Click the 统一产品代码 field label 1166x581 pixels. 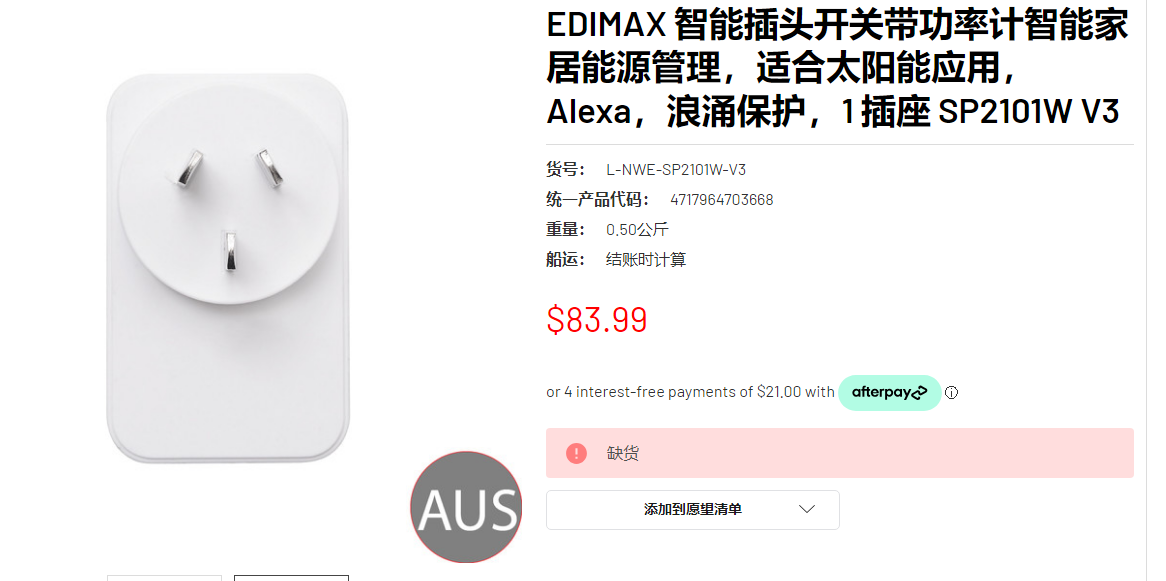point(598,199)
